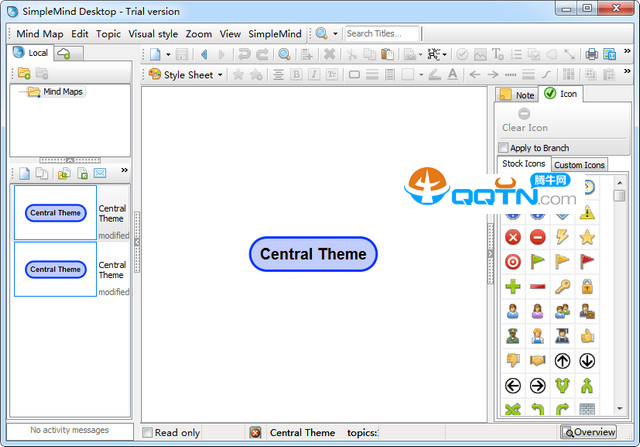Click the yellow star stock icon
Viewport: 640px width, 447px height.
(x=587, y=237)
